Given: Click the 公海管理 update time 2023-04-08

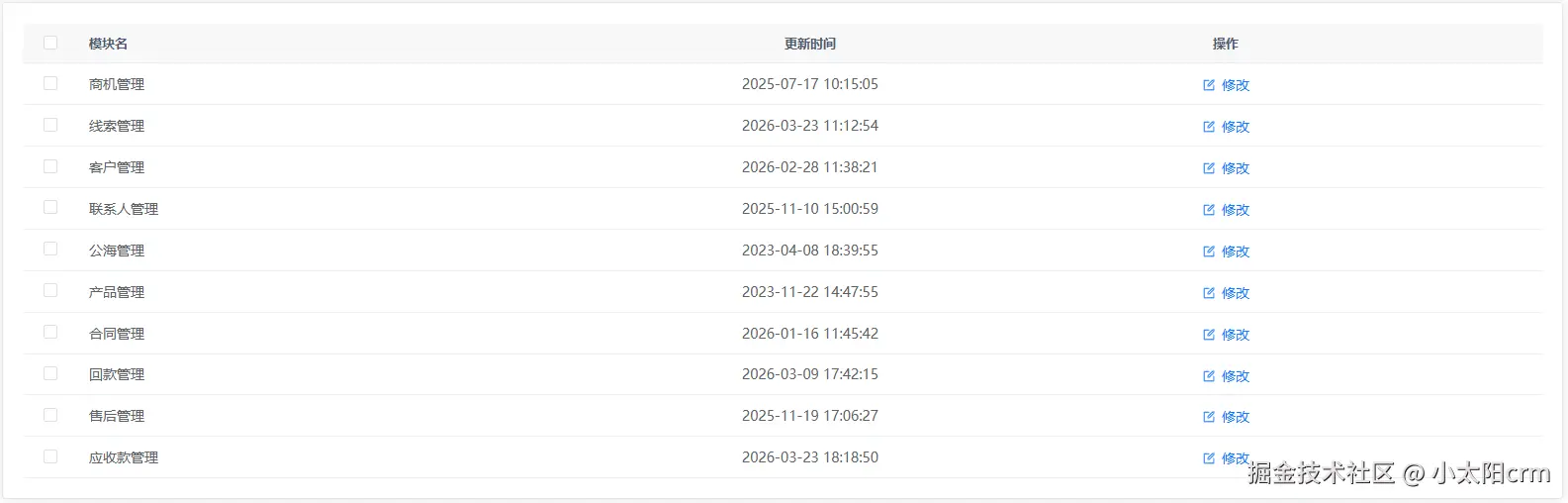Looking at the screenshot, I should click(809, 251).
